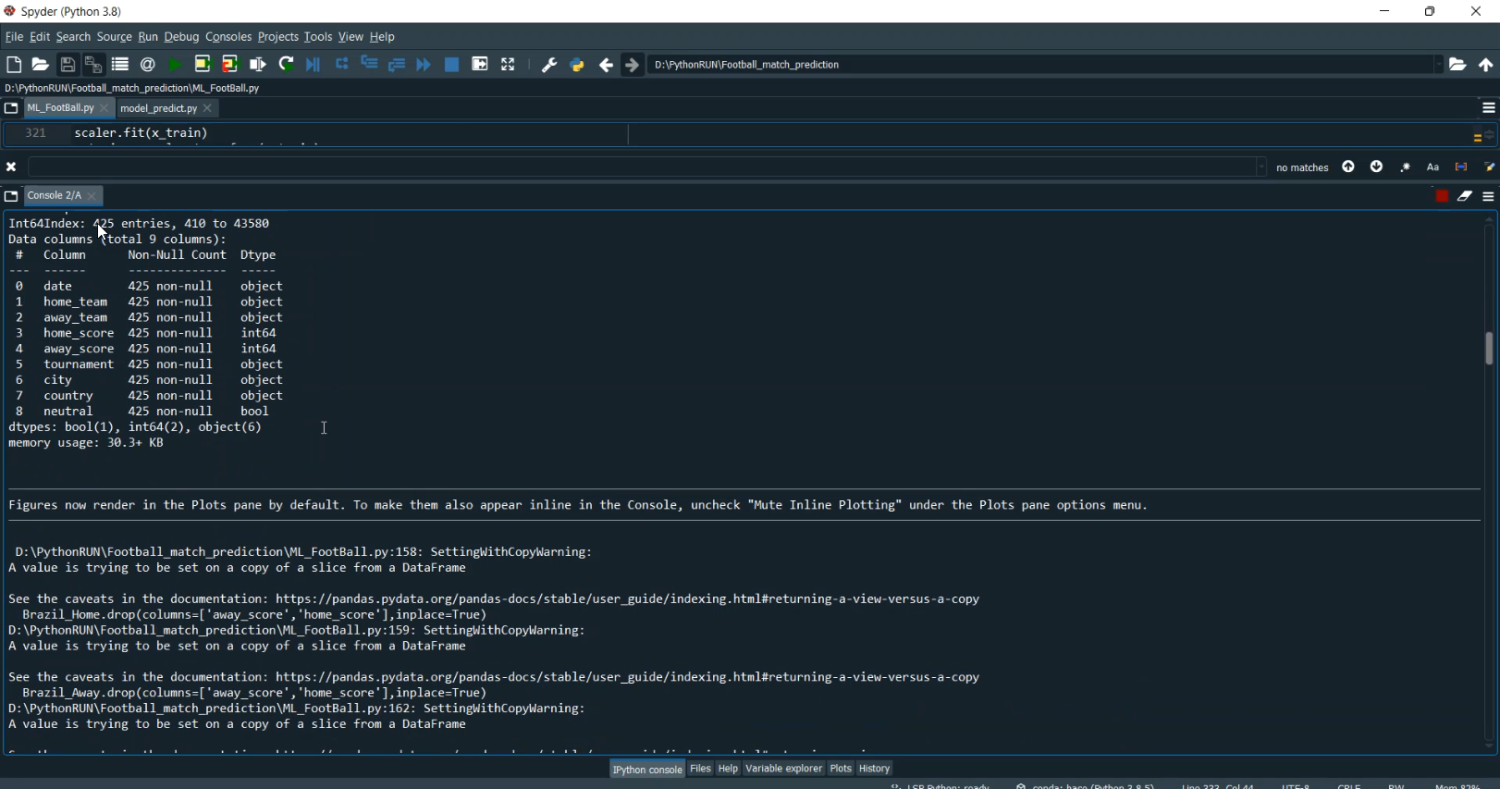Screen dimensions: 1500x789
Task: Open the Debug menu
Action: pyautogui.click(x=181, y=37)
